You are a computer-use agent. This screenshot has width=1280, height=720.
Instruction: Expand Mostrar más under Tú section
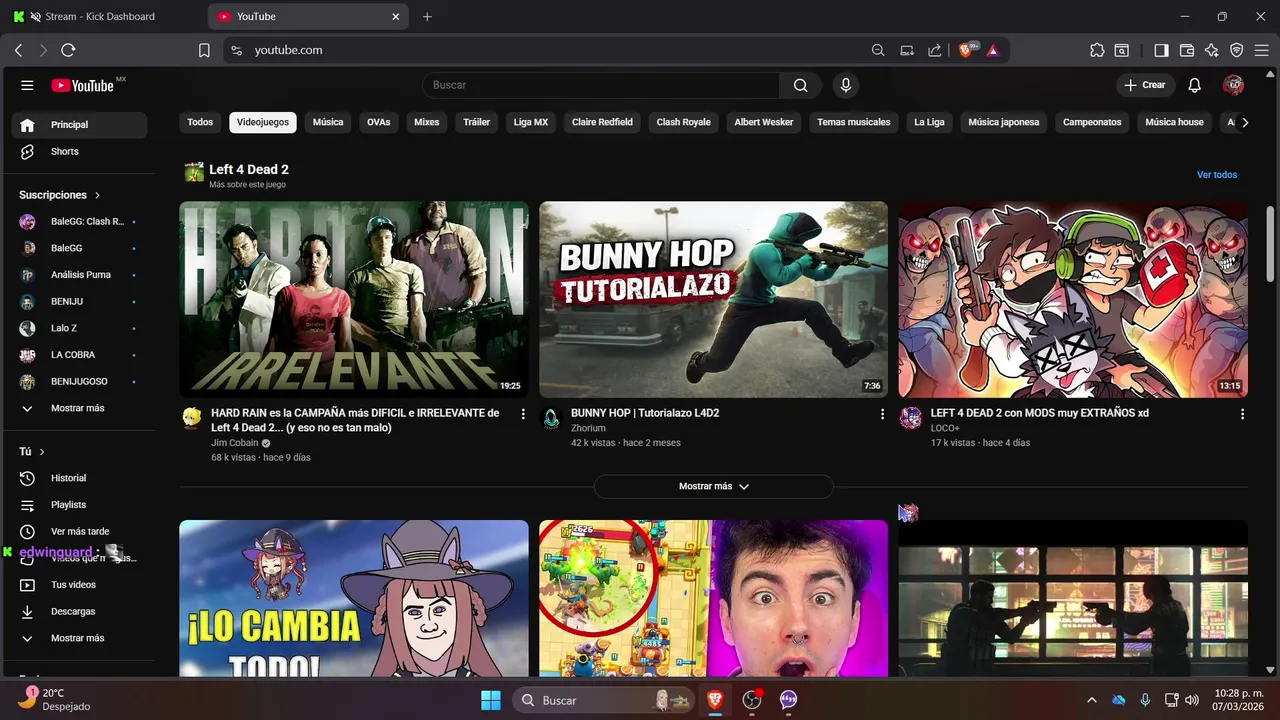click(79, 638)
